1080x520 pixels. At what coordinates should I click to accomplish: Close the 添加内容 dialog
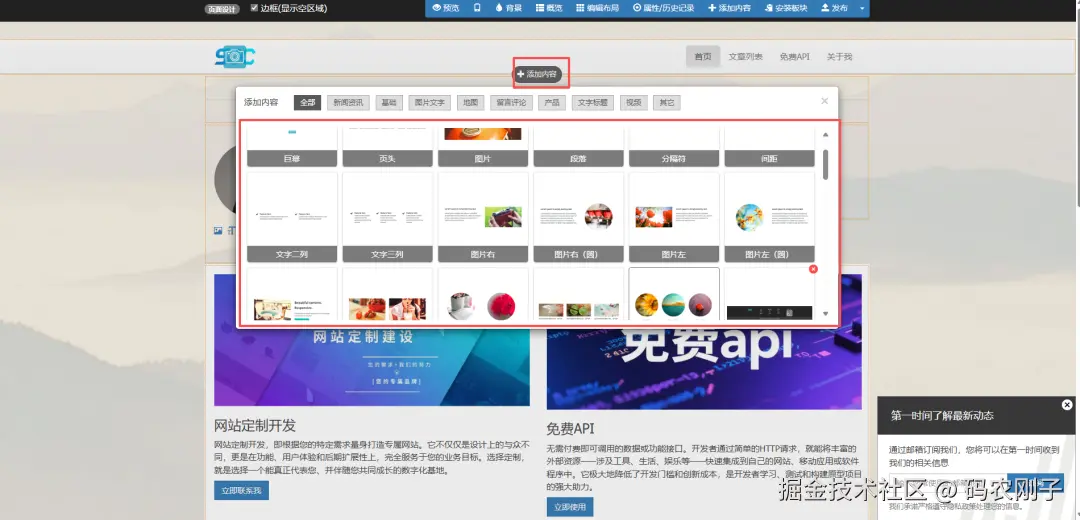[x=824, y=101]
